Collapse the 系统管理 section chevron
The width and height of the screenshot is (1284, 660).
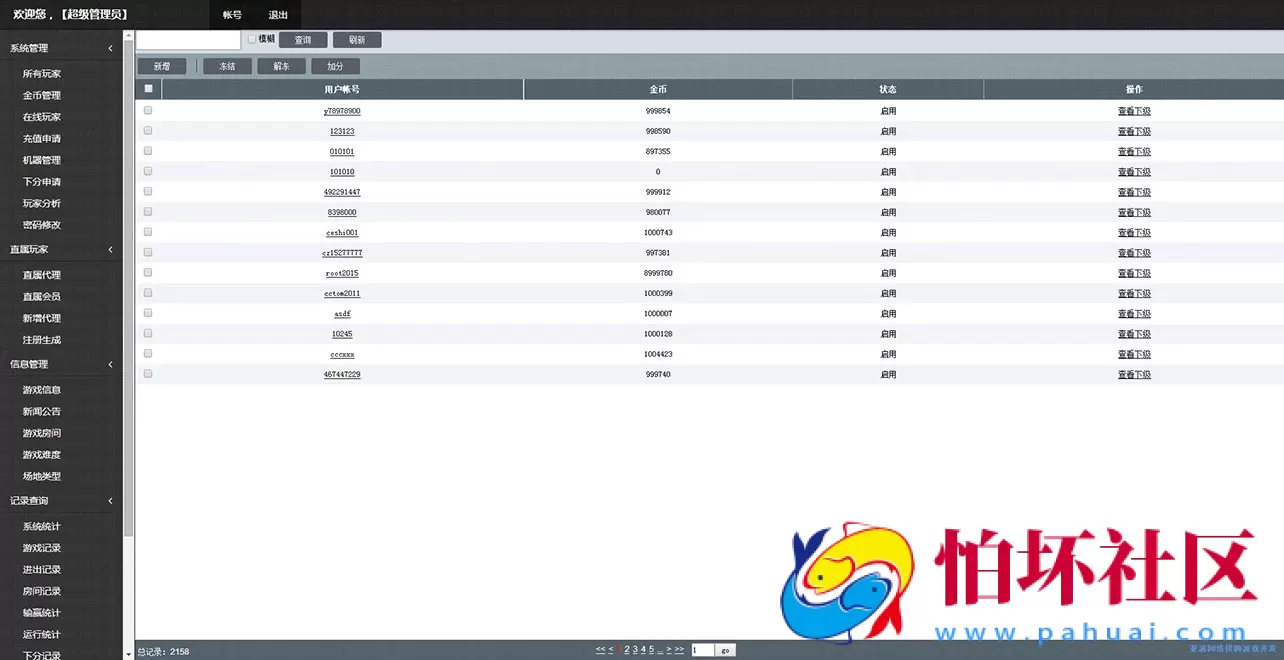pyautogui.click(x=110, y=48)
